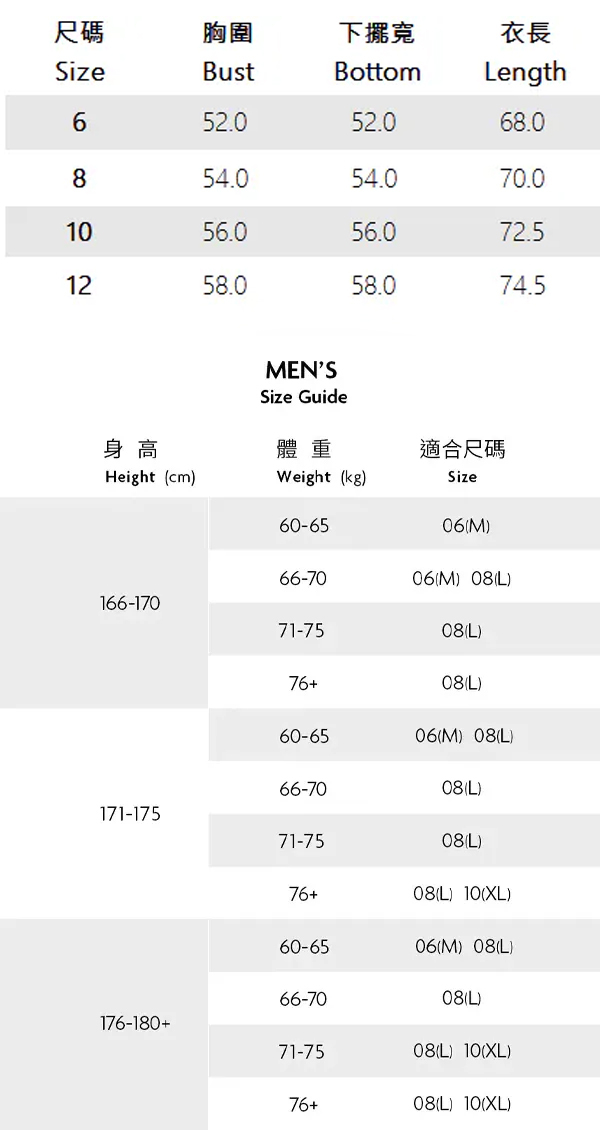Viewport: 600px width, 1130px height.
Task: Select the 70.0 length value
Action: point(522,178)
